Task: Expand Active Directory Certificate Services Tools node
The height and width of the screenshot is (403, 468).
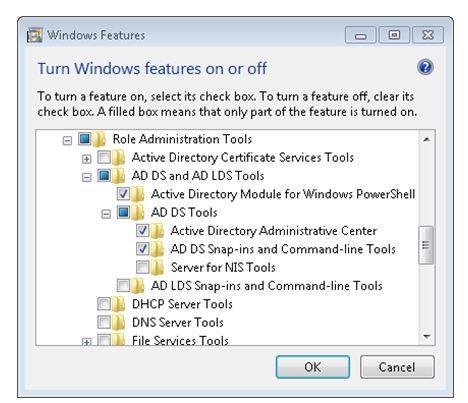Action: 87,159
